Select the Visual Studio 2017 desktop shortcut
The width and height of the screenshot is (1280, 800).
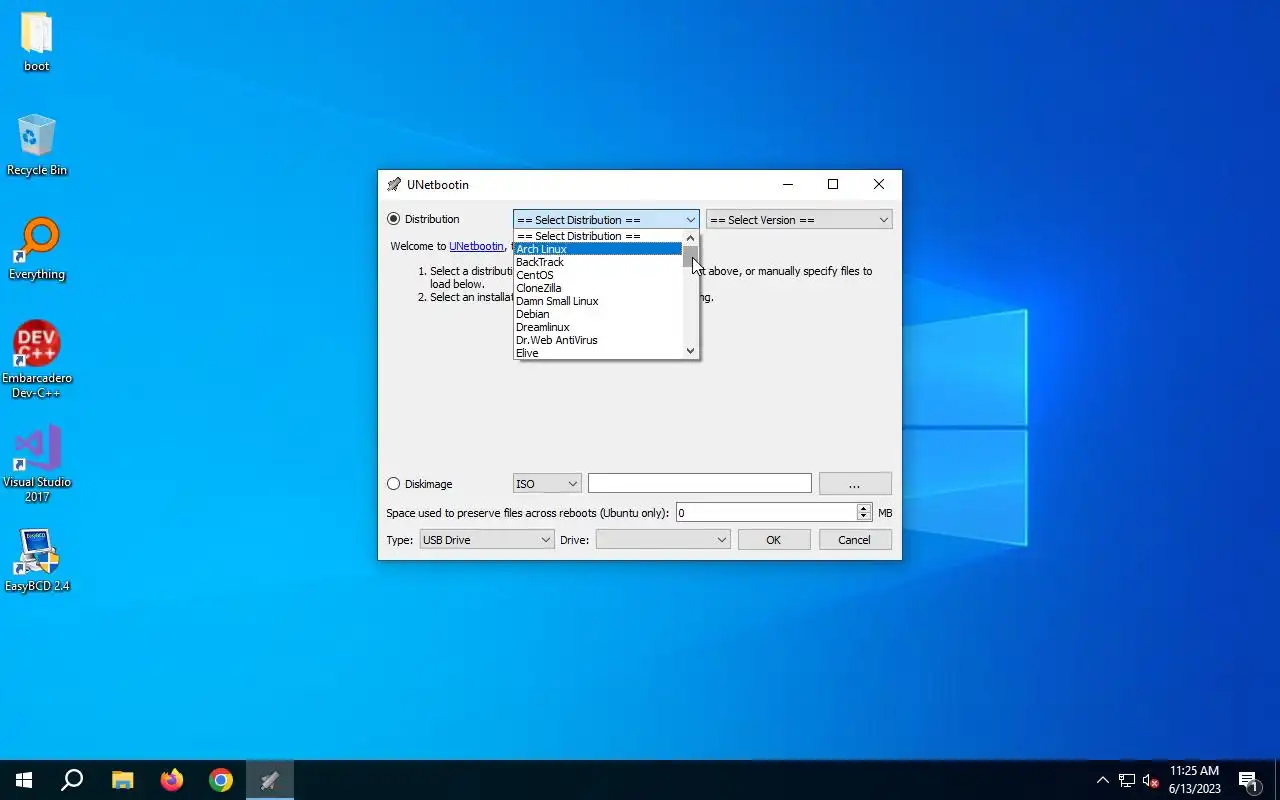(x=37, y=463)
